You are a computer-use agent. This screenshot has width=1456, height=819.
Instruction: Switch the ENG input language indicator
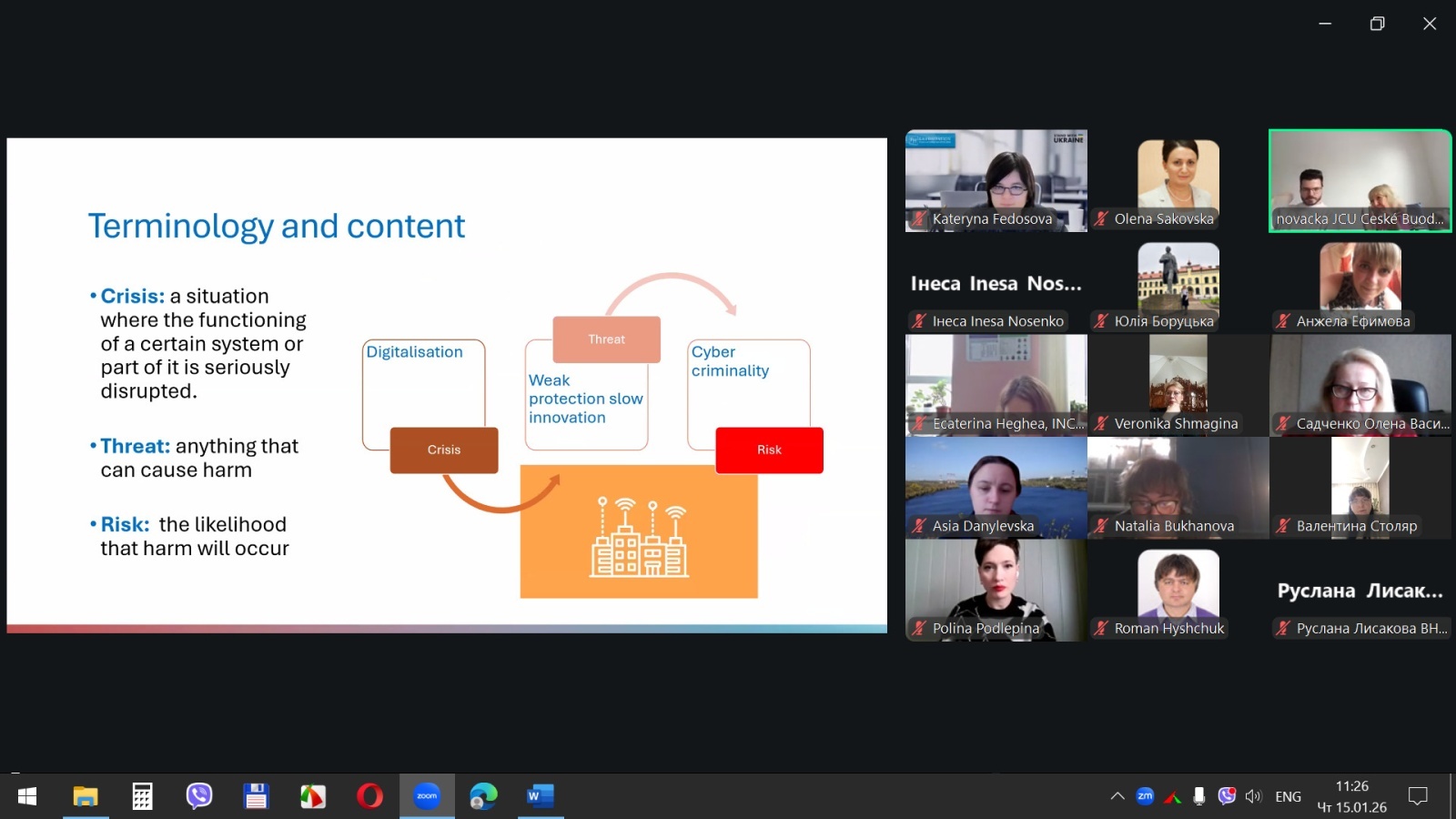tap(1288, 796)
